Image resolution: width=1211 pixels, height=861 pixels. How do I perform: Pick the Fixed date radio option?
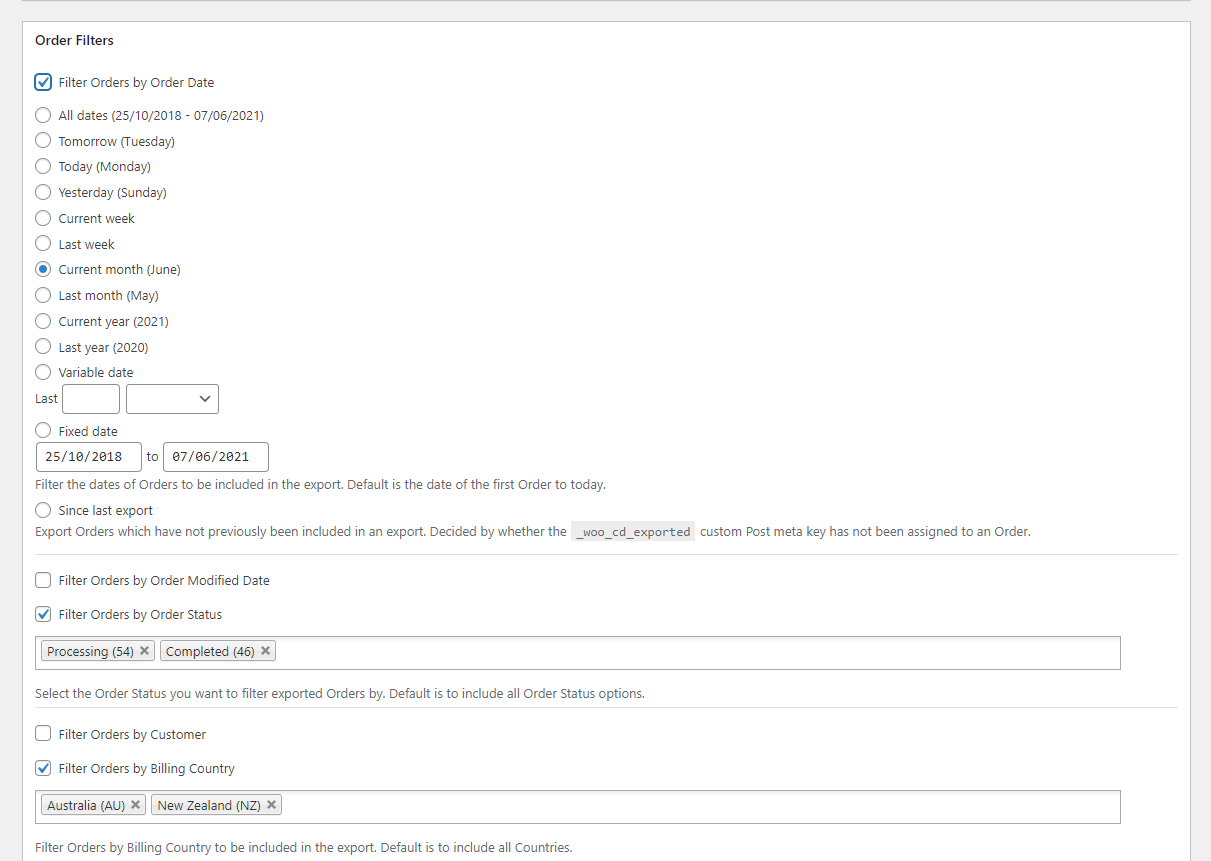point(43,431)
